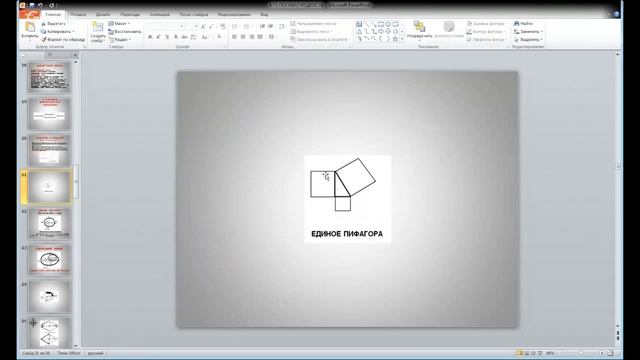
Task: Select the text box shape in gallery
Action: (359, 24)
